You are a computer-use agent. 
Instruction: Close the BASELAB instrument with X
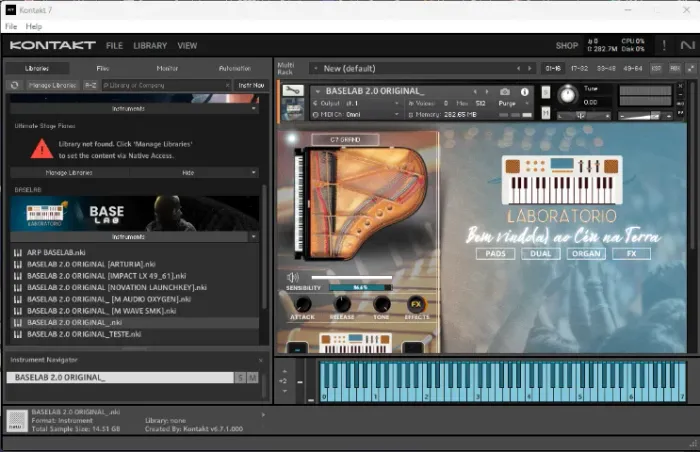click(680, 85)
